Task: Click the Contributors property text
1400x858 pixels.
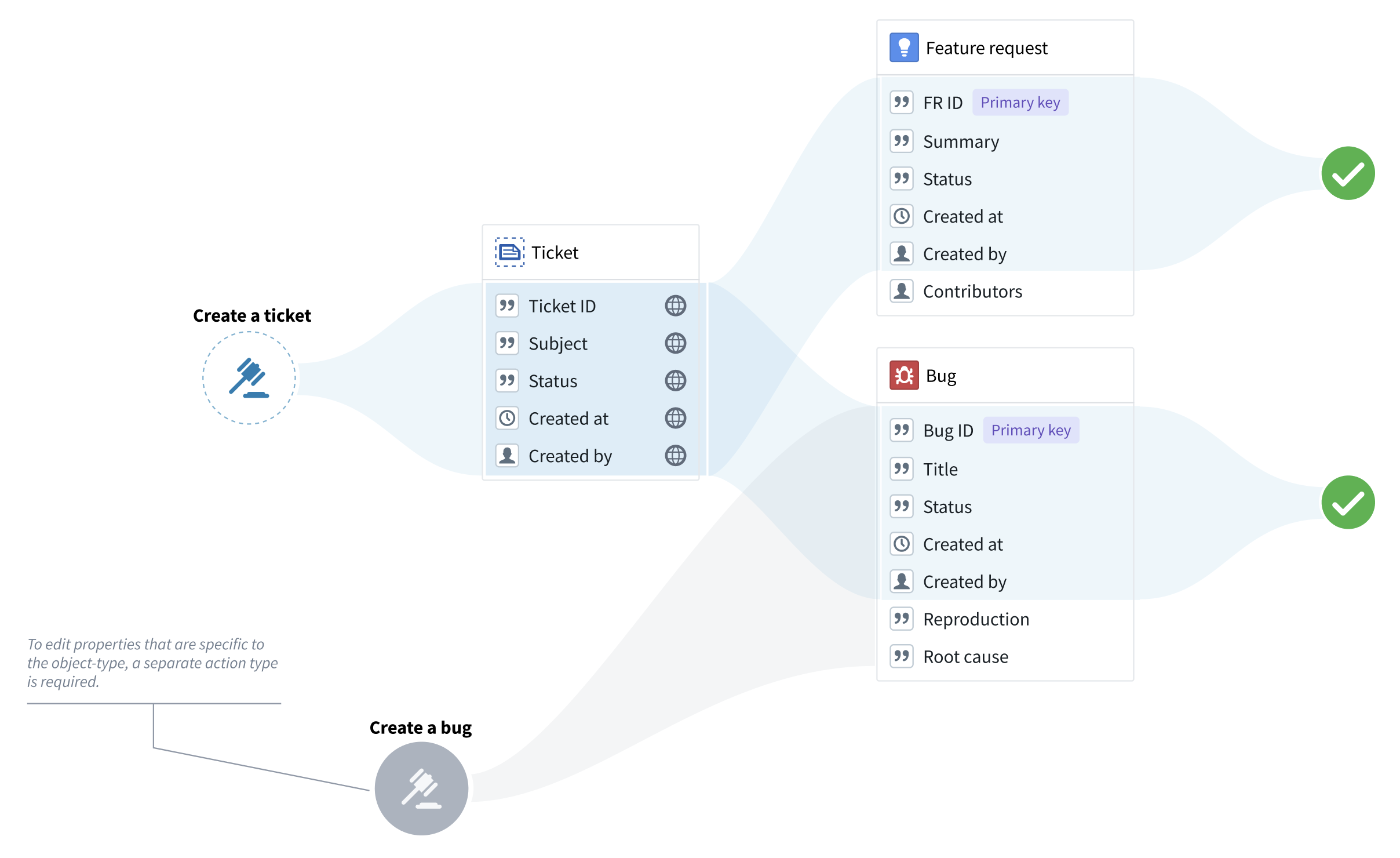Action: [x=972, y=291]
